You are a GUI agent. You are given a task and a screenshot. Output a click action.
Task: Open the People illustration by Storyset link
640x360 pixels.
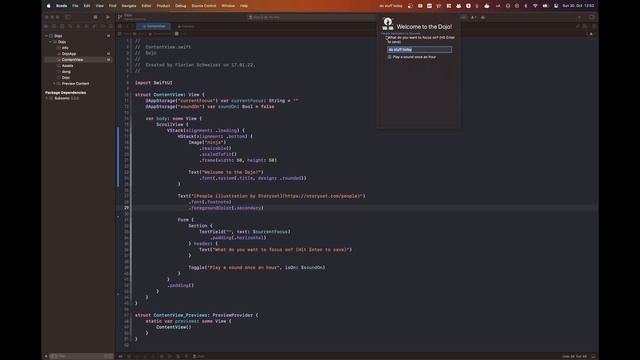401,33
